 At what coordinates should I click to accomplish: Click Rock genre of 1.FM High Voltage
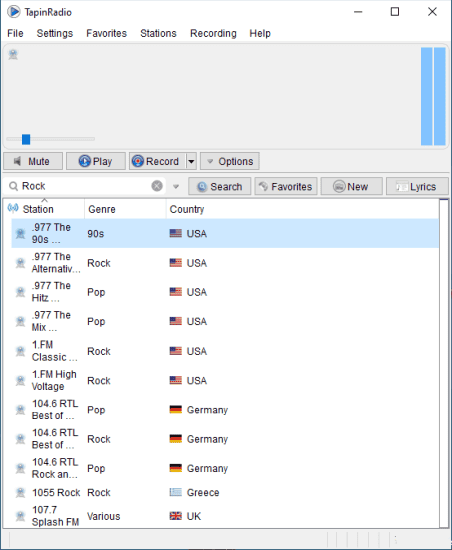click(99, 381)
